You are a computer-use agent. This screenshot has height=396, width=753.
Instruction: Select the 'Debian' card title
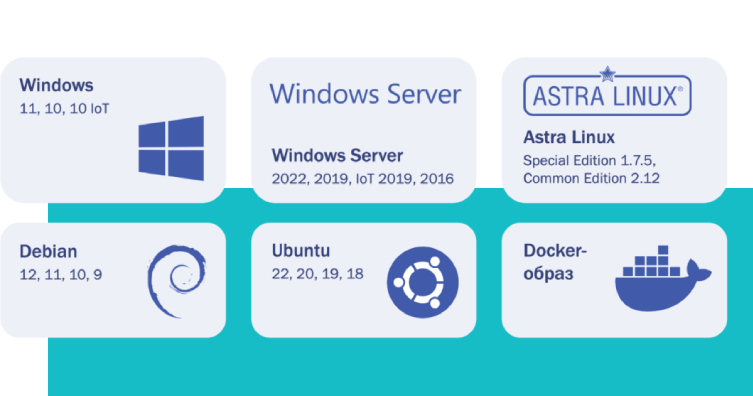point(48,252)
